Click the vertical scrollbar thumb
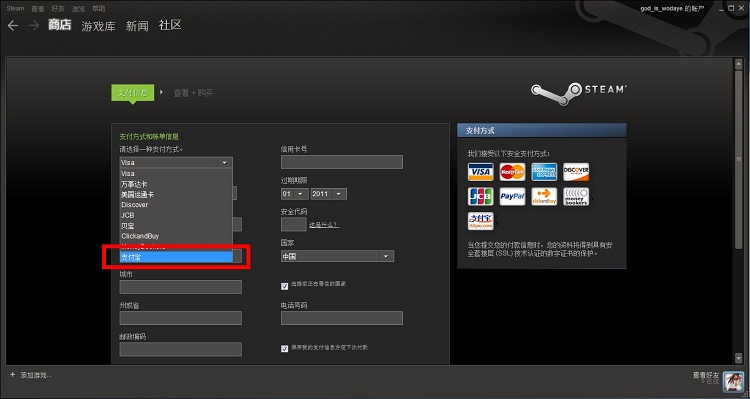750x399 pixels. (x=739, y=159)
